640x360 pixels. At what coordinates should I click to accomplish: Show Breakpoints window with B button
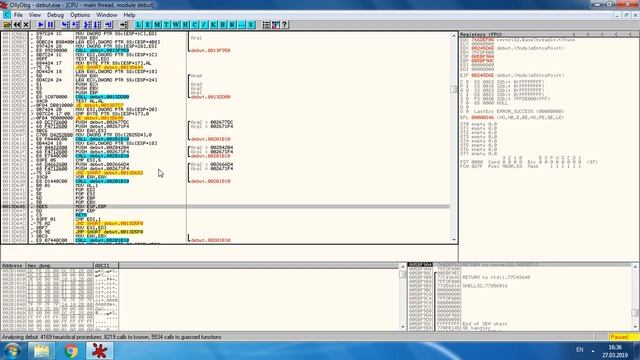click(x=223, y=25)
